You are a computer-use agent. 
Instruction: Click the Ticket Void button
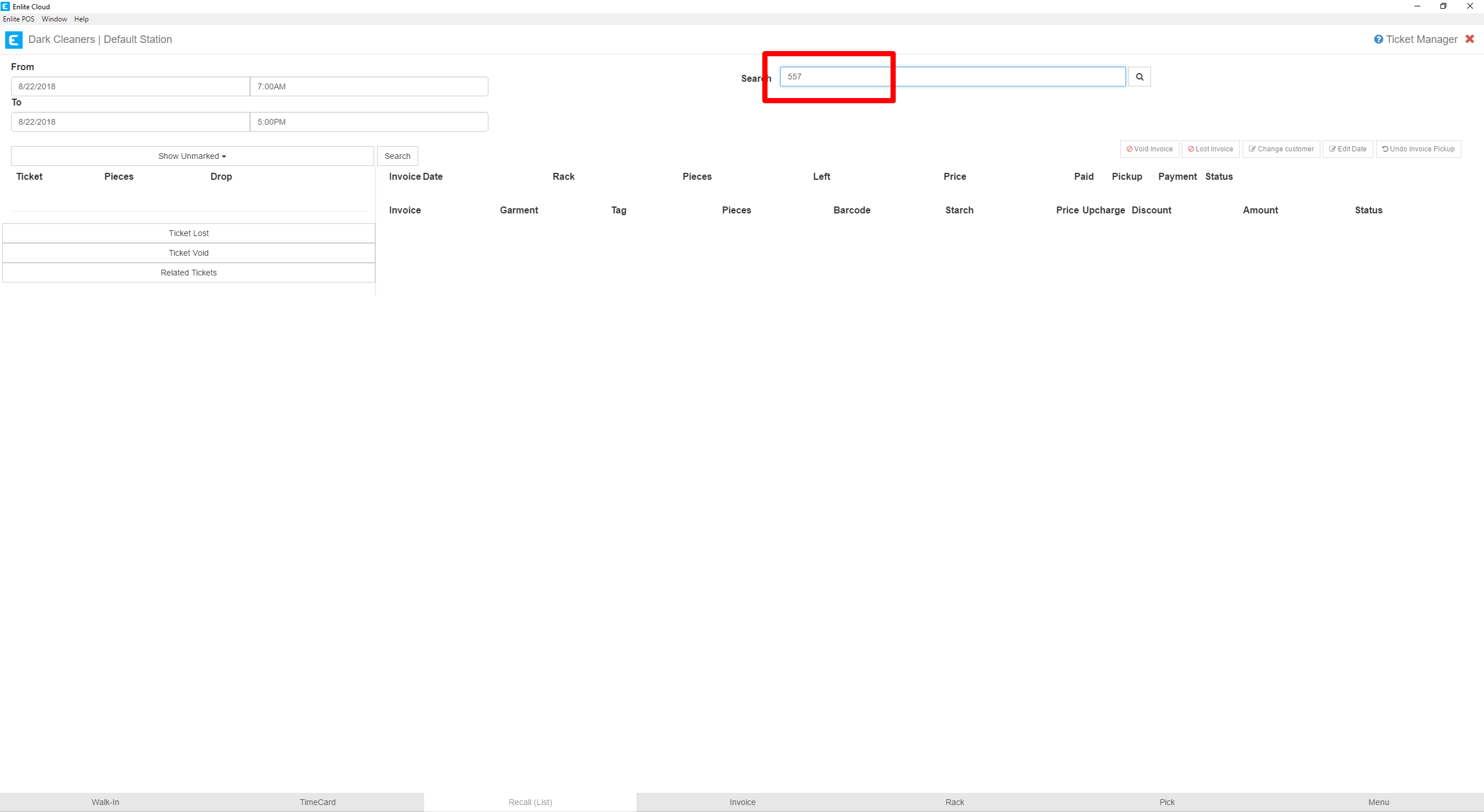[189, 253]
